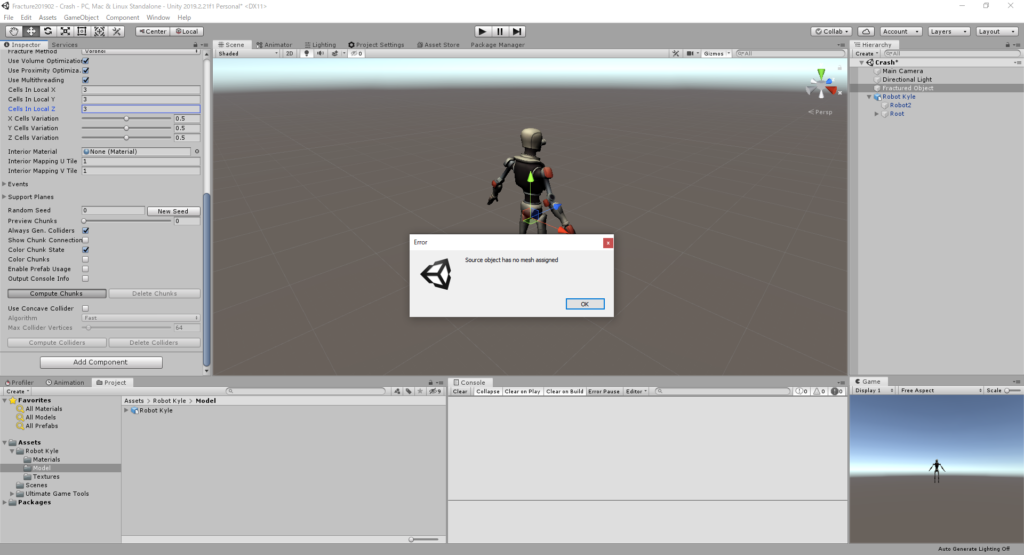Open the GameObject menu
Screen dimensions: 1024x555
[x=81, y=18]
